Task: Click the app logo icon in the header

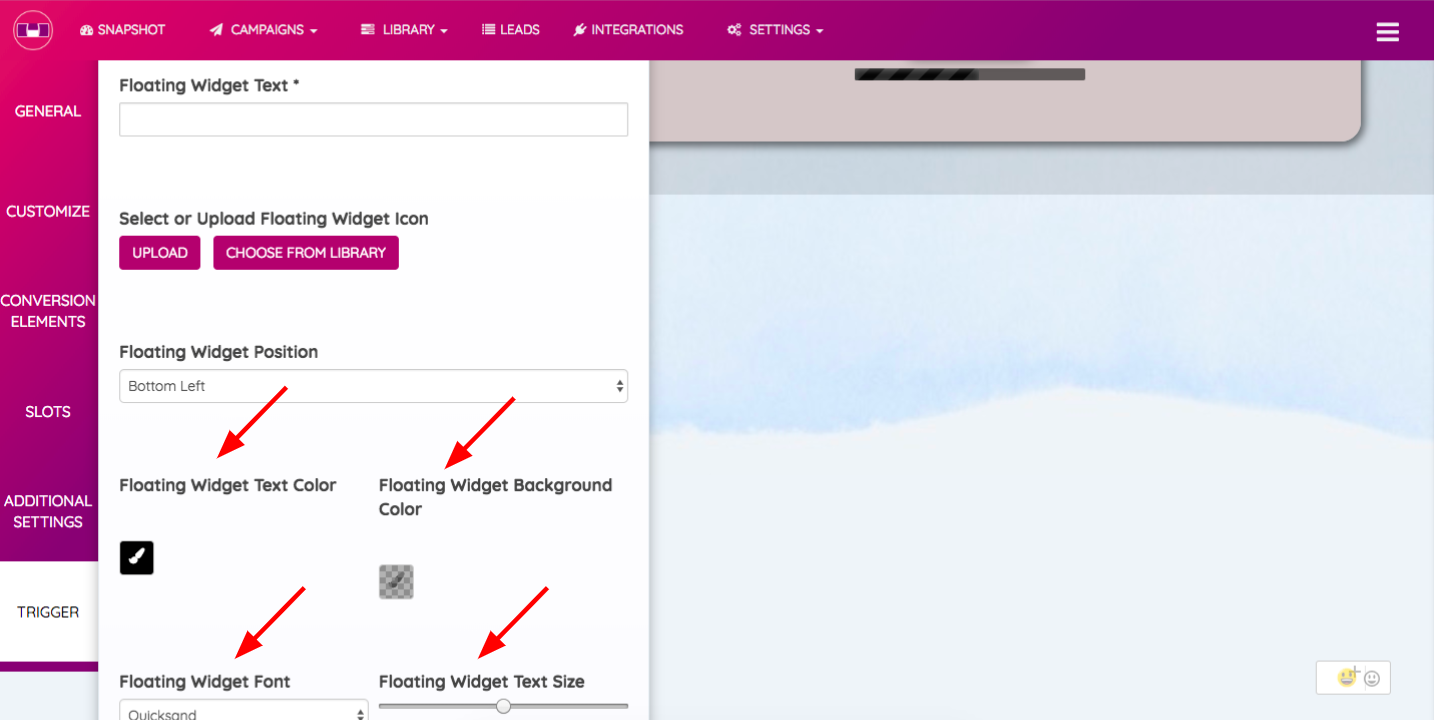Action: click(32, 30)
